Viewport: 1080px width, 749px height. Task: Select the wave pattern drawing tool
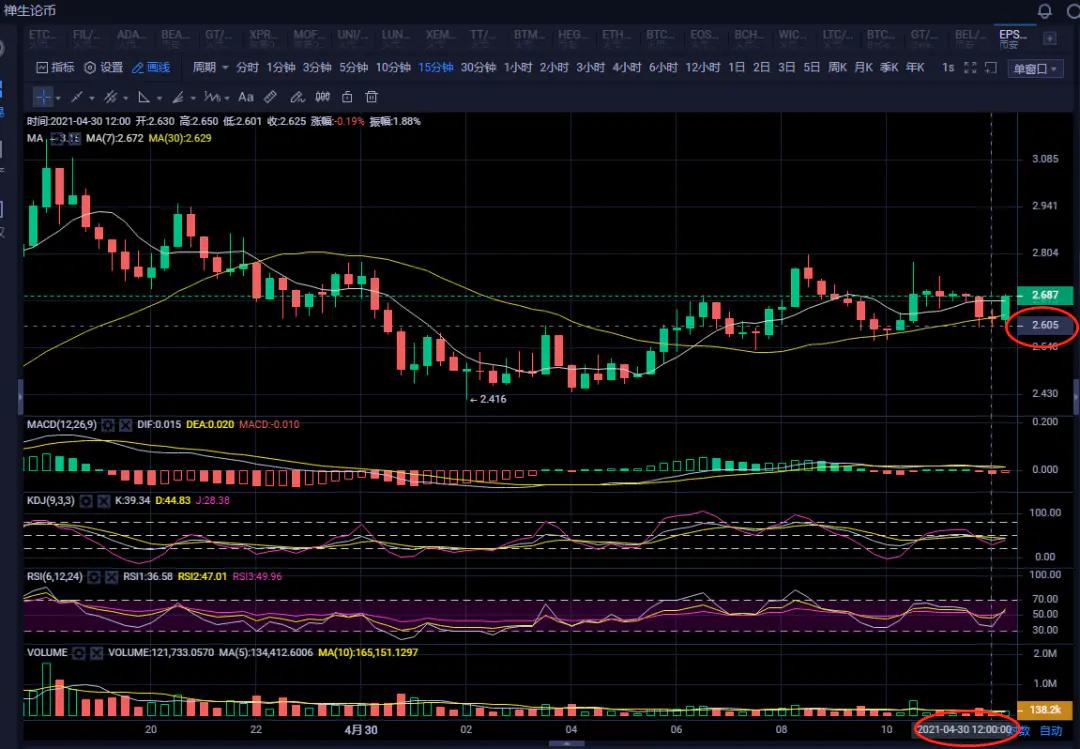212,97
